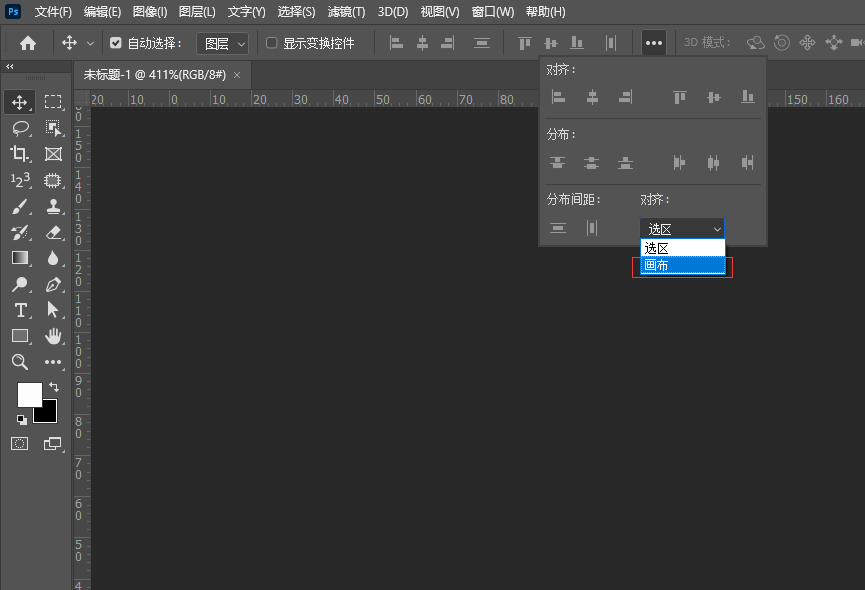Click the Home button in options bar

28,43
